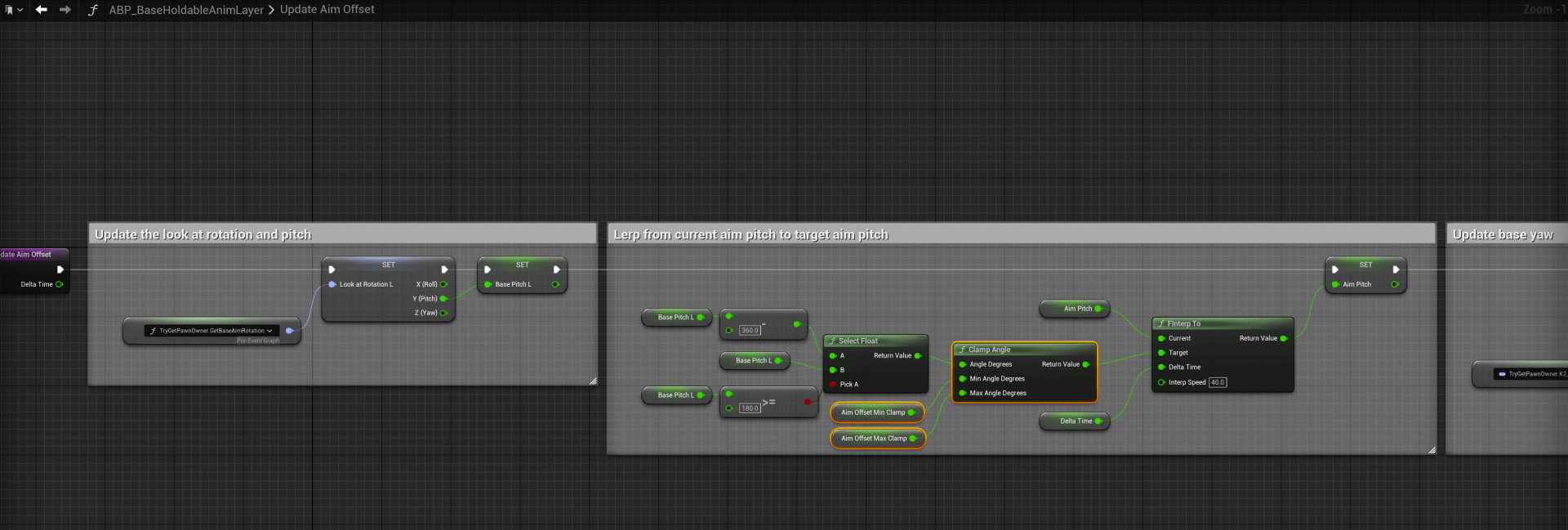Open the bookmarks dropdown in top-left corner
Screen dimensions: 1568x530
pyautogui.click(x=14, y=10)
